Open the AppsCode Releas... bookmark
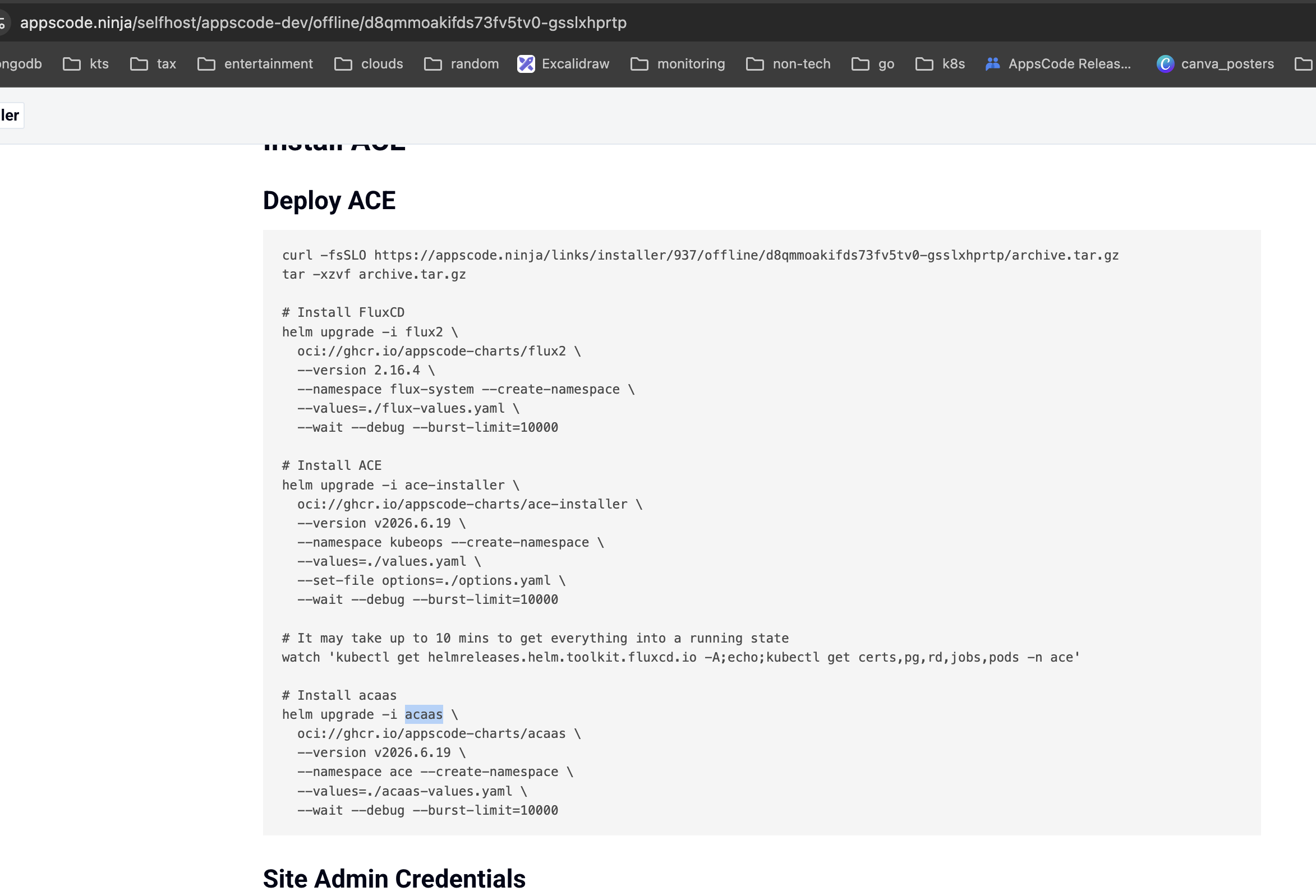 (1058, 64)
